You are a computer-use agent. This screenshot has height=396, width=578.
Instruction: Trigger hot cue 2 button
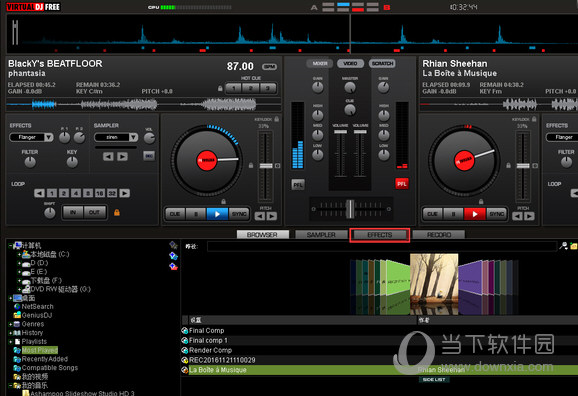pos(251,88)
